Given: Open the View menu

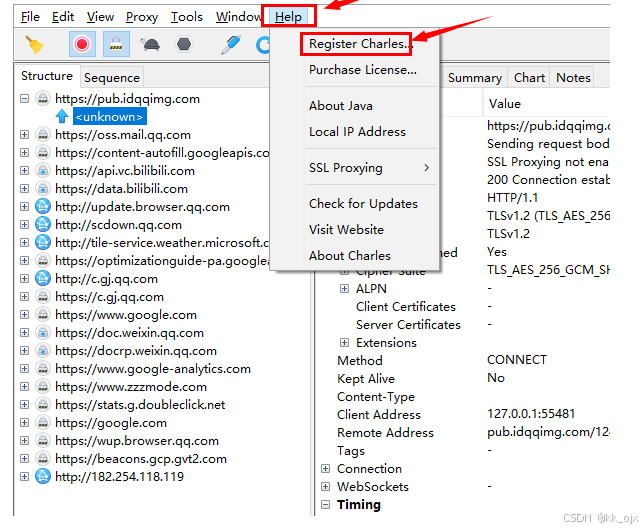Looking at the screenshot, I should [x=100, y=17].
